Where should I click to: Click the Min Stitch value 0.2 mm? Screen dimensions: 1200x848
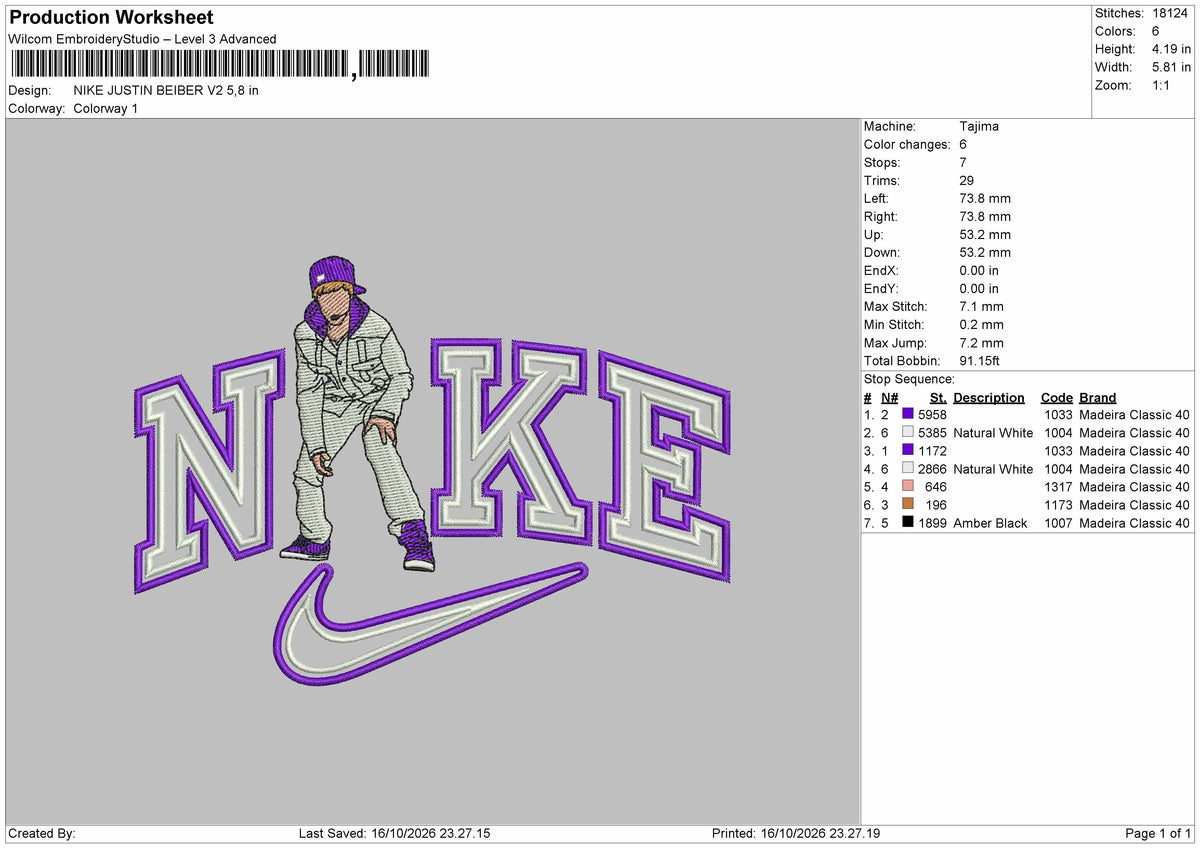[x=981, y=324]
